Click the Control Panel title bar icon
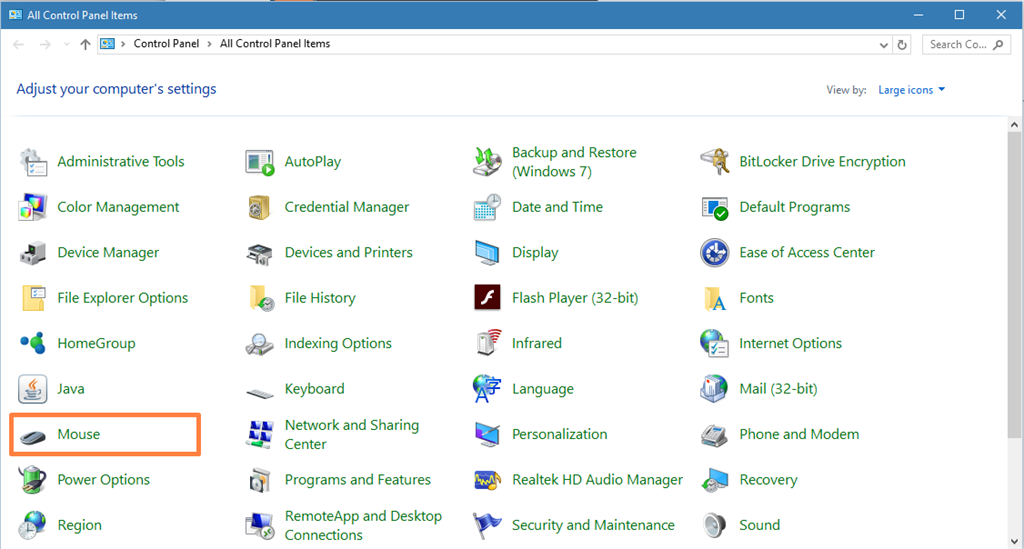Screen dimensions: 1024x549 coord(15,14)
